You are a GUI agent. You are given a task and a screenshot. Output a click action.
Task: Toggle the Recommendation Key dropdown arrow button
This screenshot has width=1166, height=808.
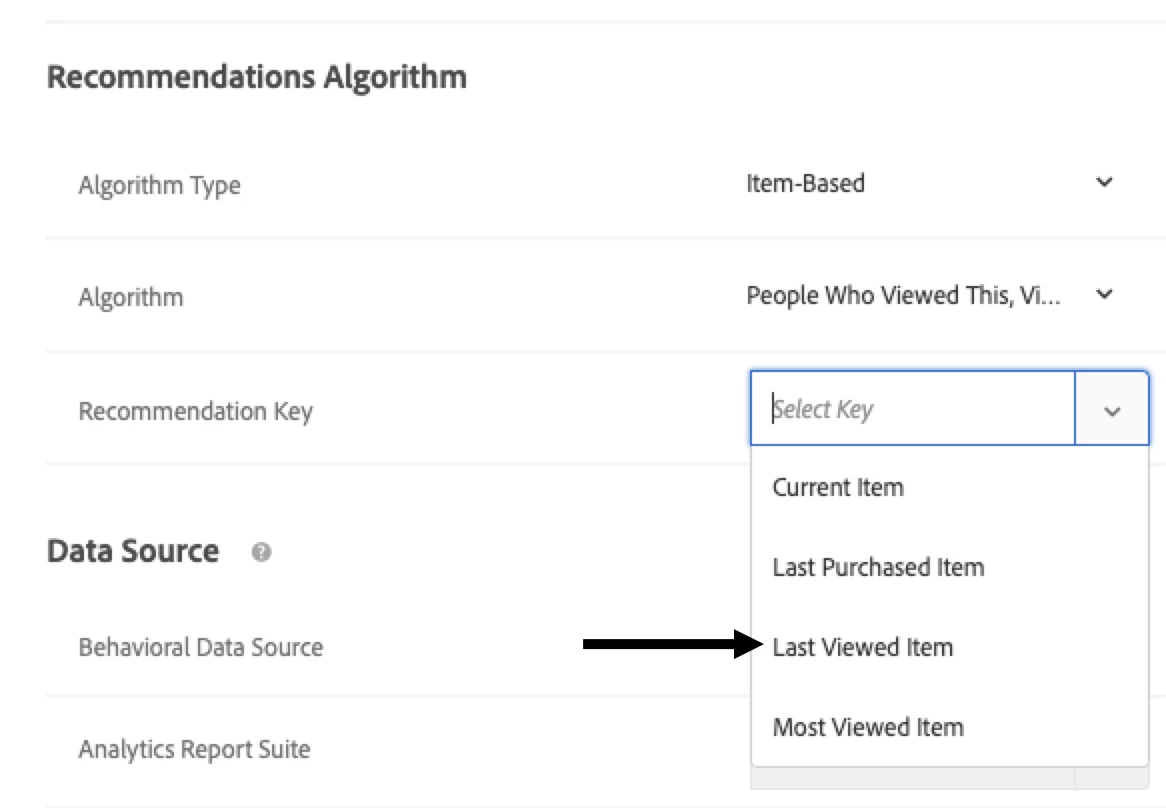click(1112, 409)
